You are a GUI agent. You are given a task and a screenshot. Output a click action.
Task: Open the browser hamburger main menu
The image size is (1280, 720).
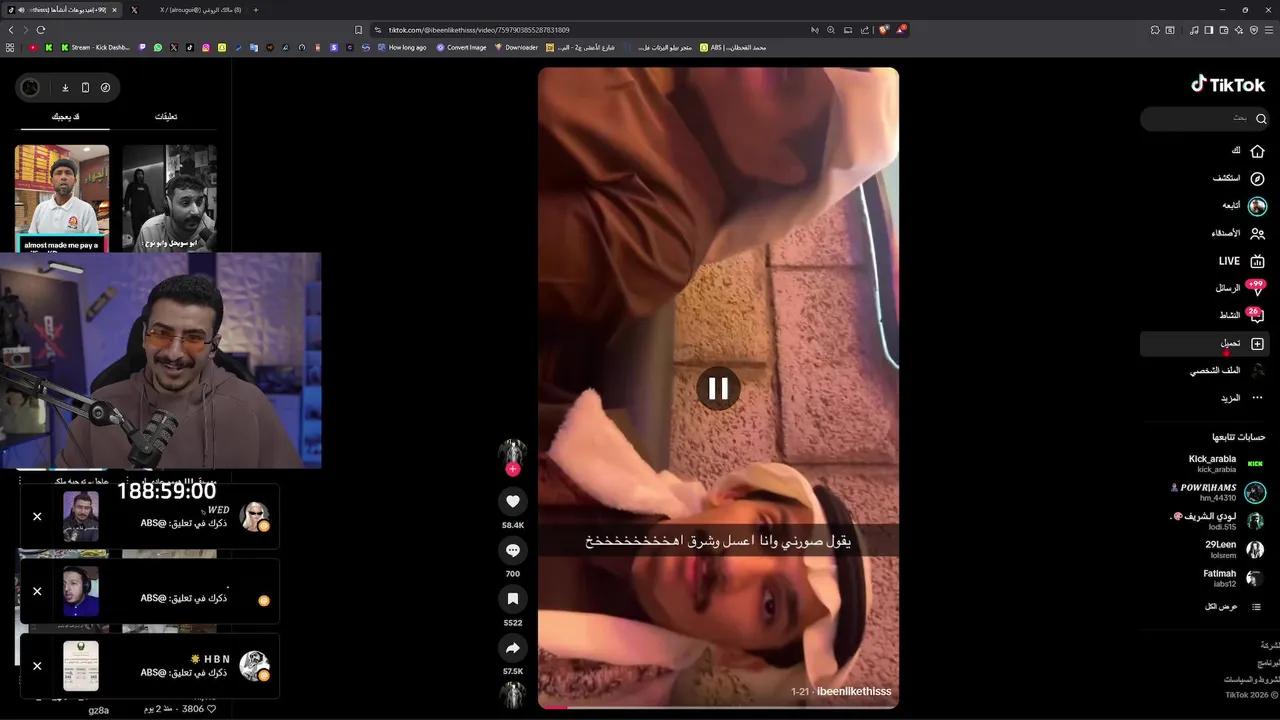click(x=1269, y=30)
